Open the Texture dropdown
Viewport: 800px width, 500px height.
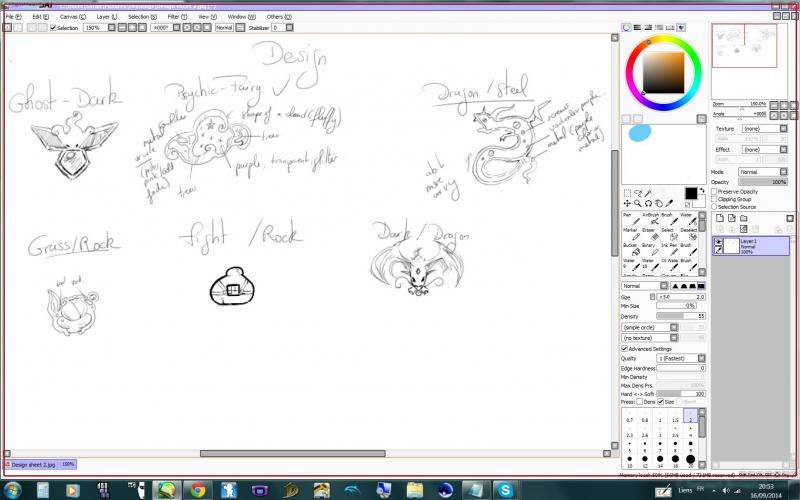(x=764, y=129)
